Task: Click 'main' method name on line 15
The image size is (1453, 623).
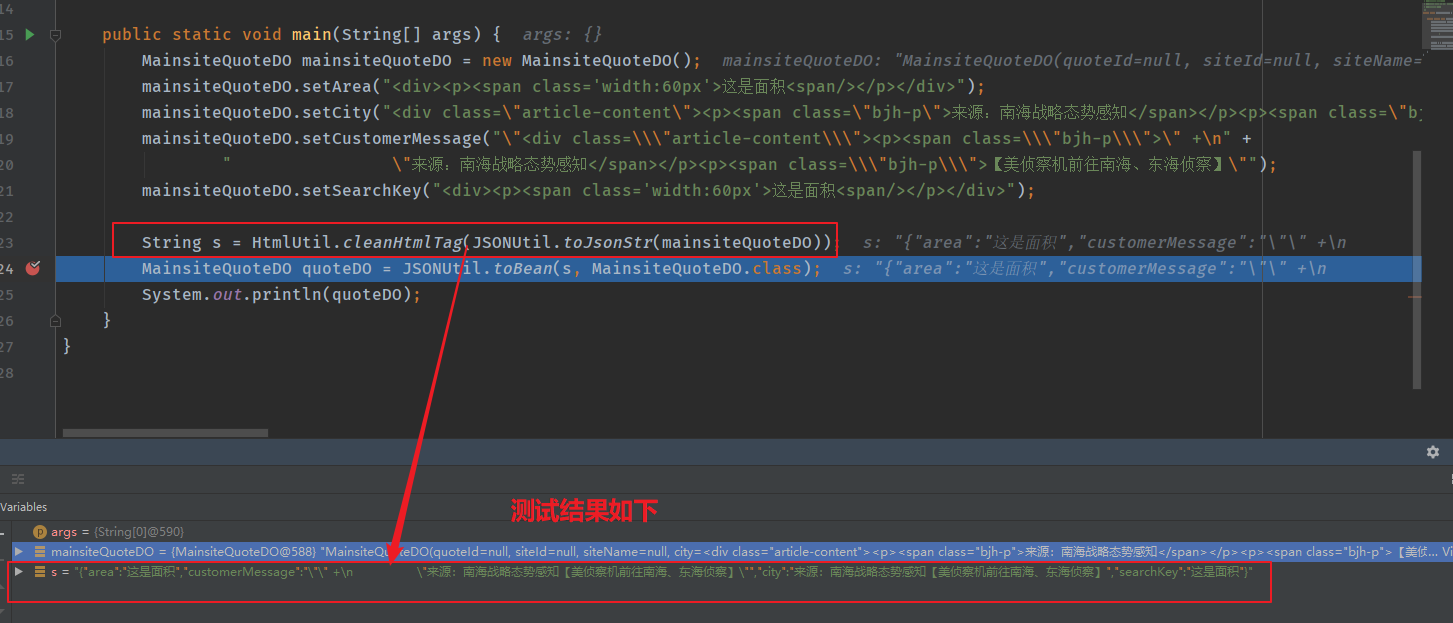Action: [x=312, y=34]
